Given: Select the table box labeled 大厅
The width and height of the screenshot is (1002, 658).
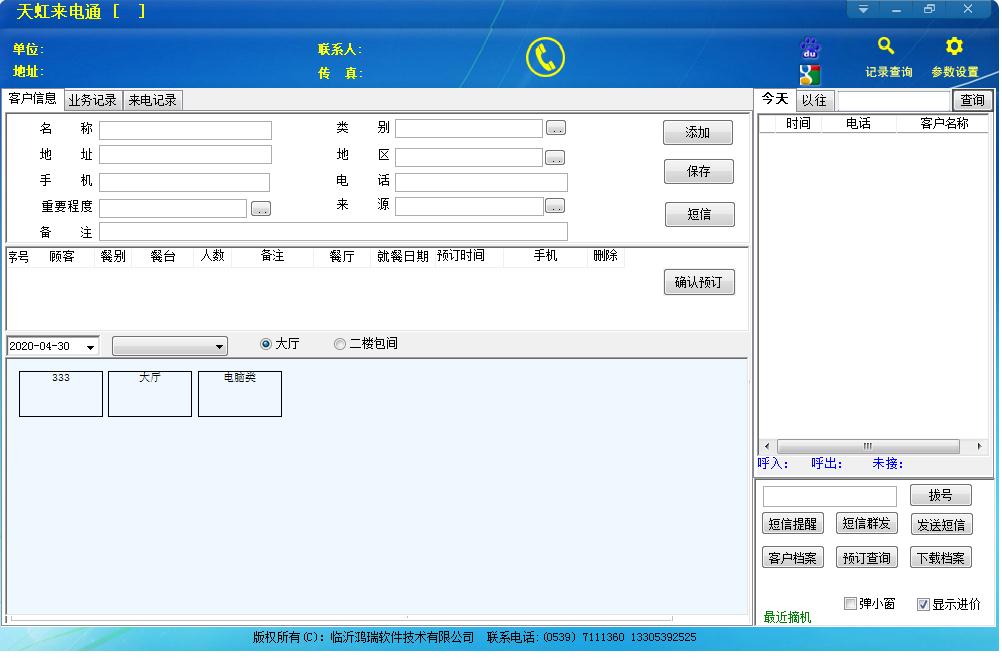Looking at the screenshot, I should click(x=150, y=394).
